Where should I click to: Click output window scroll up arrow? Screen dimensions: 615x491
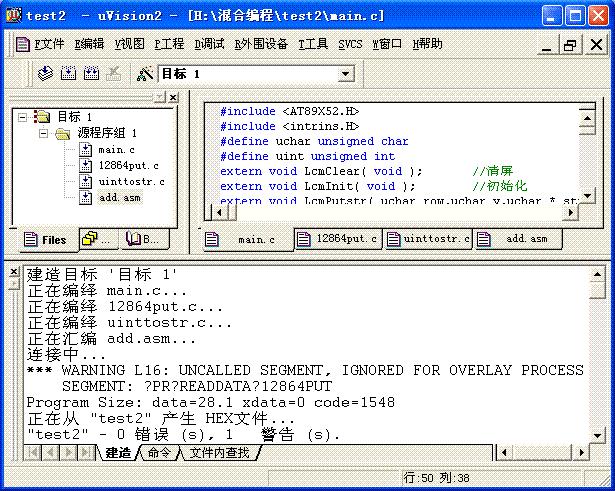tap(597, 274)
